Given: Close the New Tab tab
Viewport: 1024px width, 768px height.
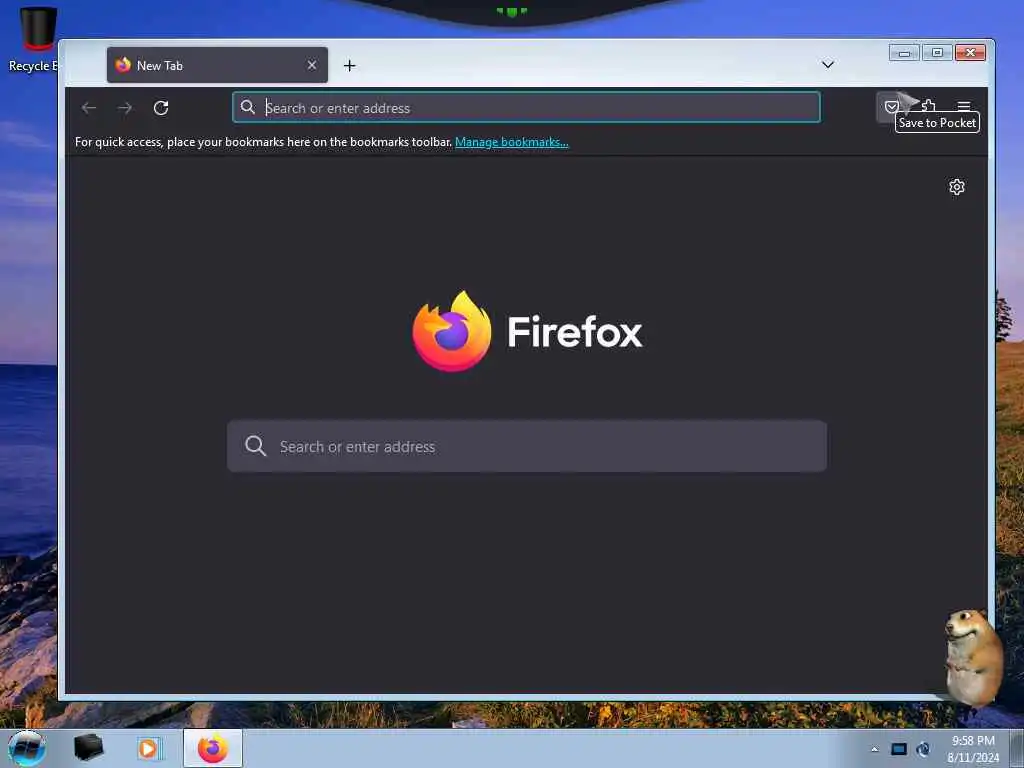Looking at the screenshot, I should [312, 65].
